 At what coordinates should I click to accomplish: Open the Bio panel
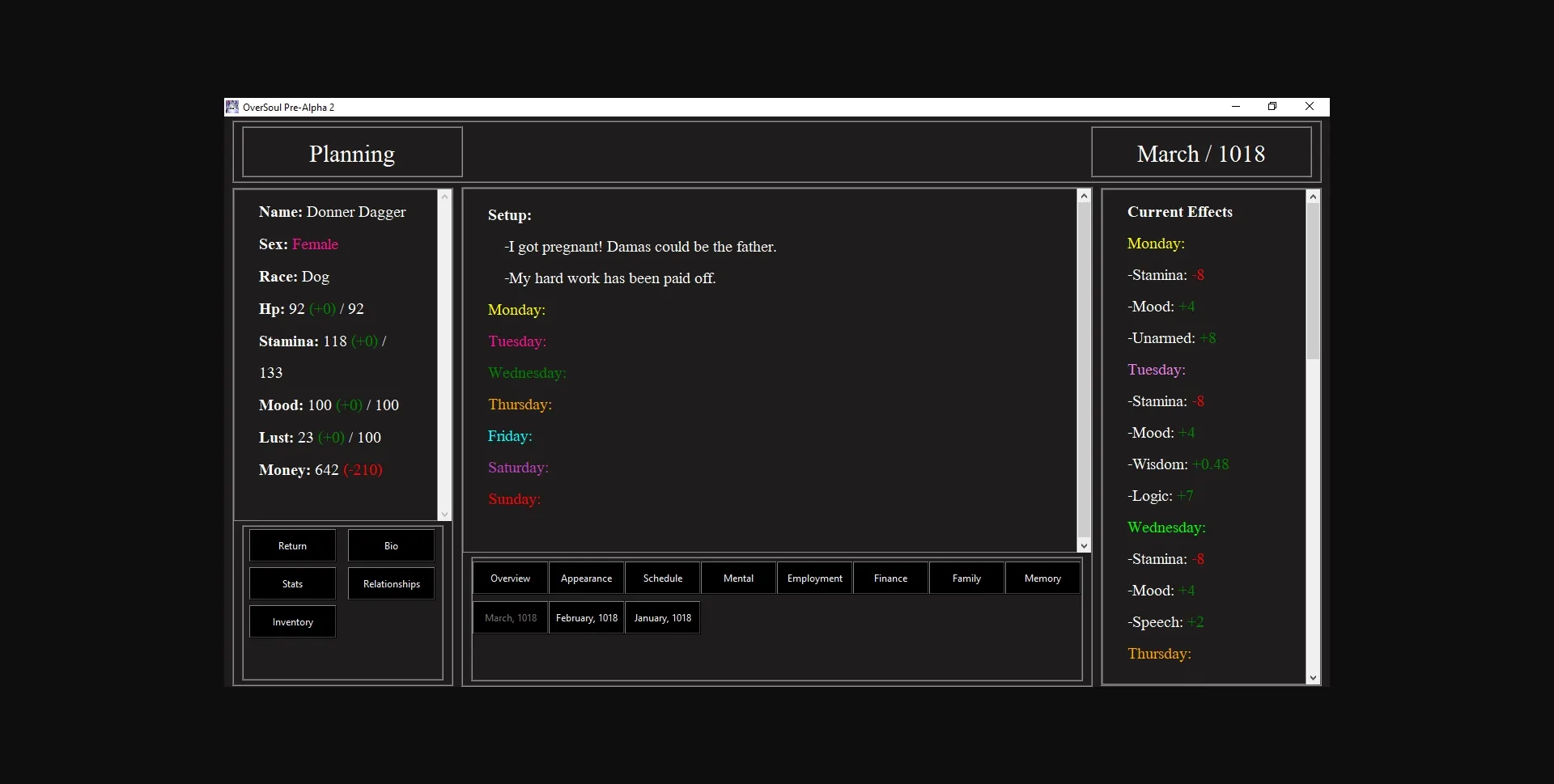coord(391,546)
